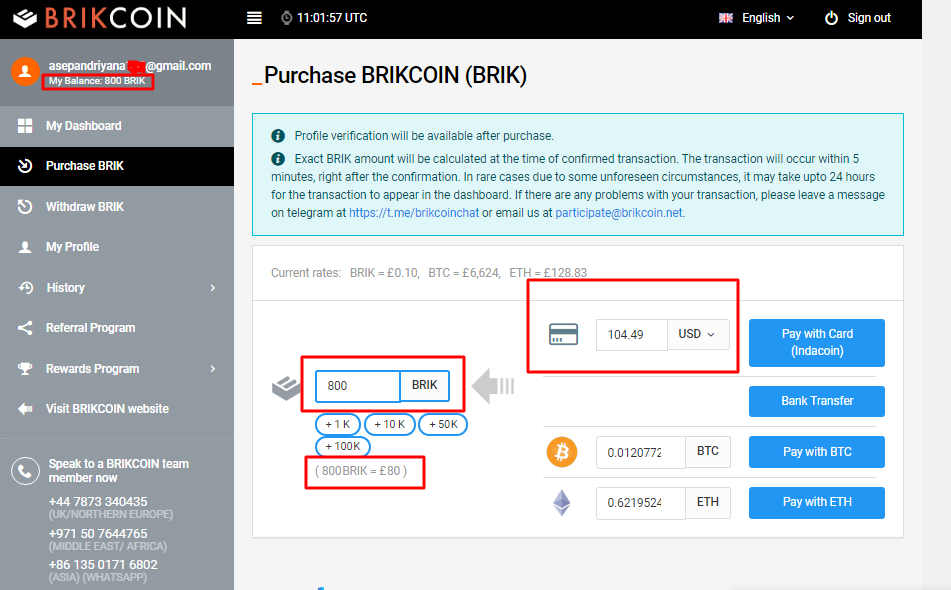The image size is (951, 590).
Task: Click the My Balance: 800 BRIK text
Action: pos(97,81)
